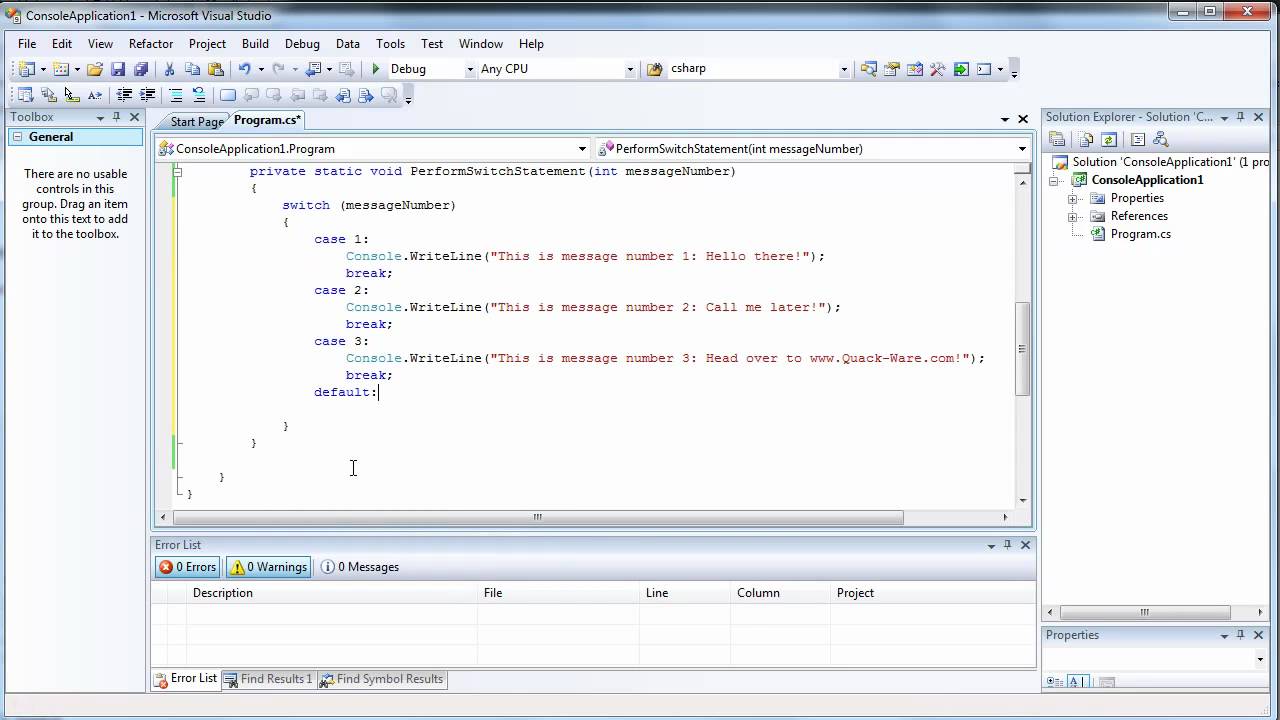
Task: Open the PerformSwitchStatement members dropdown
Action: (x=1022, y=149)
